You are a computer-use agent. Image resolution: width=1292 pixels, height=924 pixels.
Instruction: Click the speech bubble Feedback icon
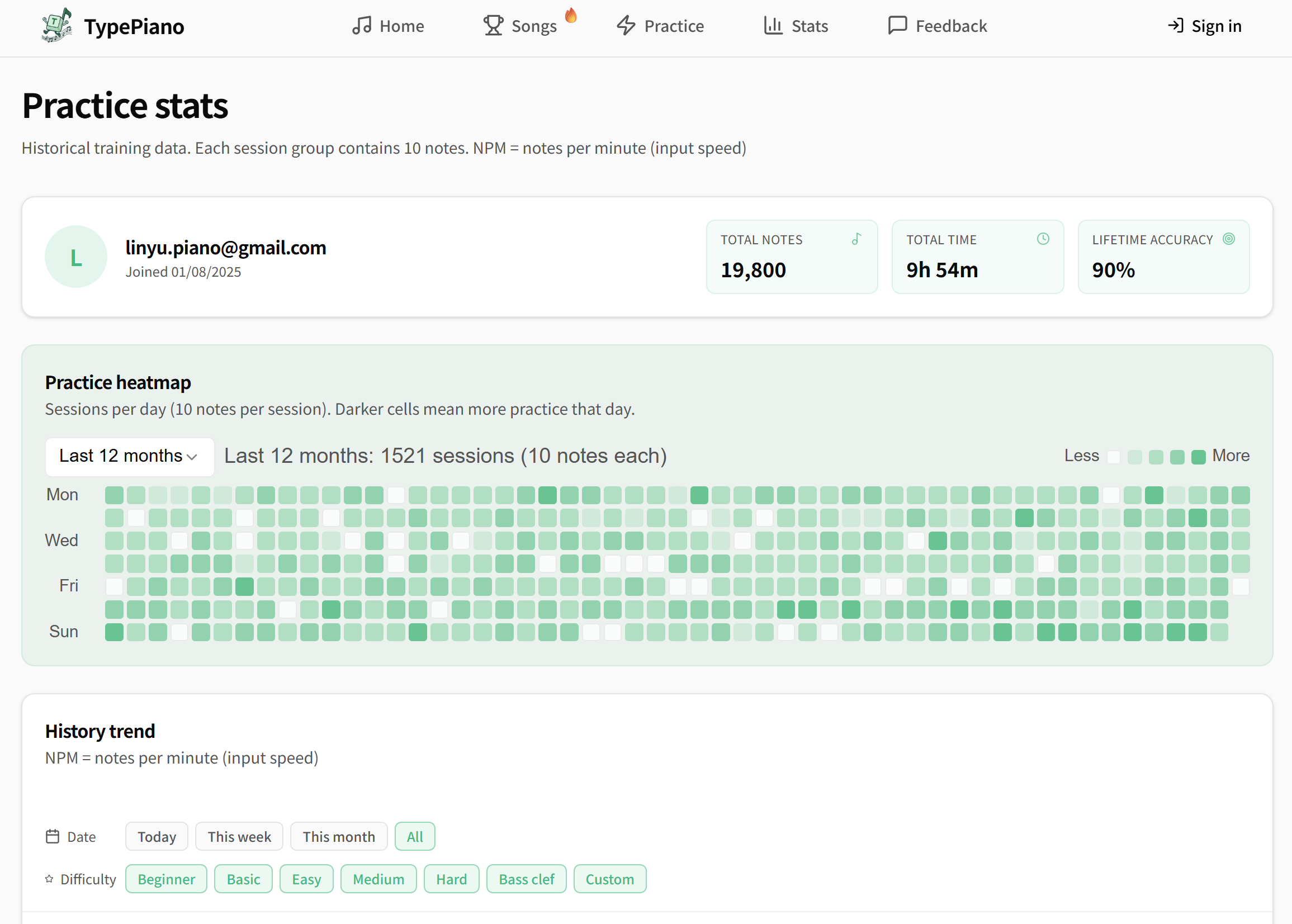click(897, 26)
